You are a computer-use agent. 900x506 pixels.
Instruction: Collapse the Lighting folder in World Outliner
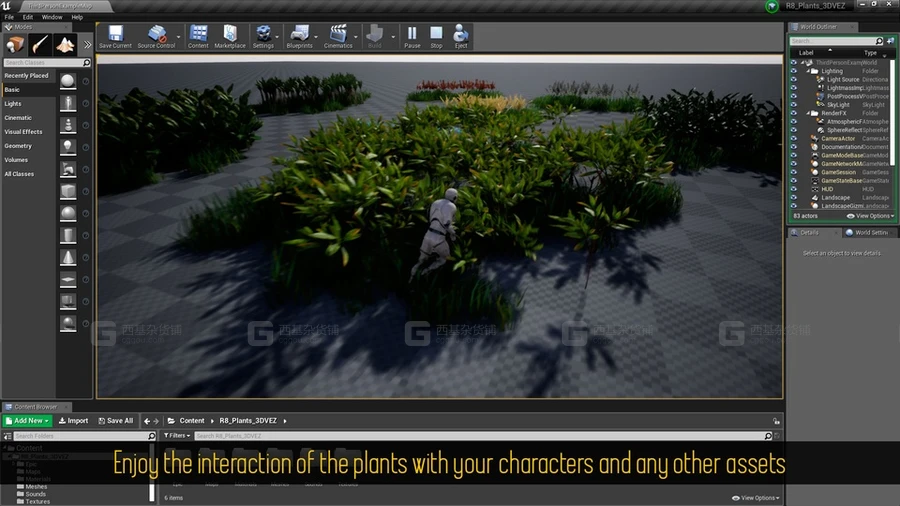(x=808, y=71)
